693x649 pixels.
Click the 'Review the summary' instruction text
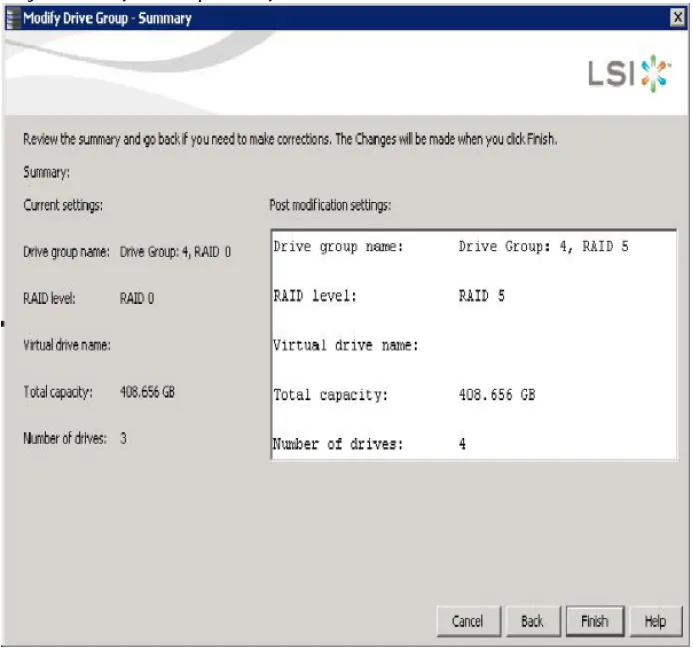click(x=289, y=139)
